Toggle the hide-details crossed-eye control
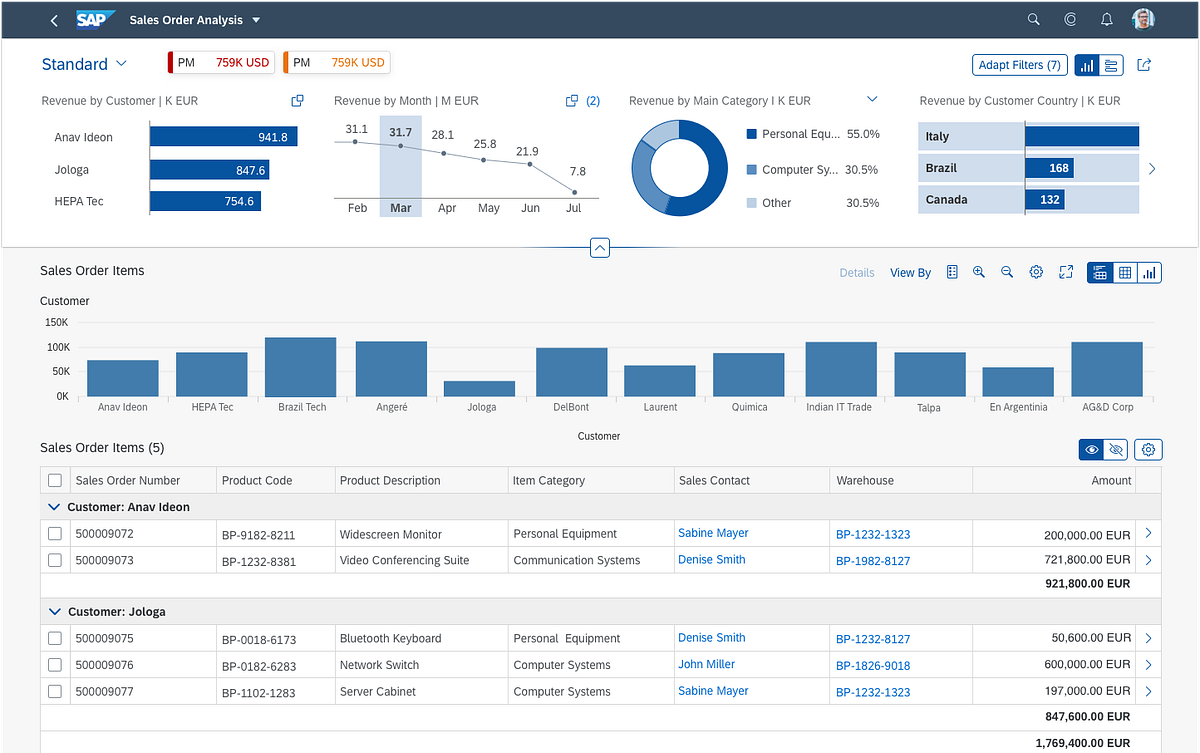The height and width of the screenshot is (753, 1200). (1116, 449)
